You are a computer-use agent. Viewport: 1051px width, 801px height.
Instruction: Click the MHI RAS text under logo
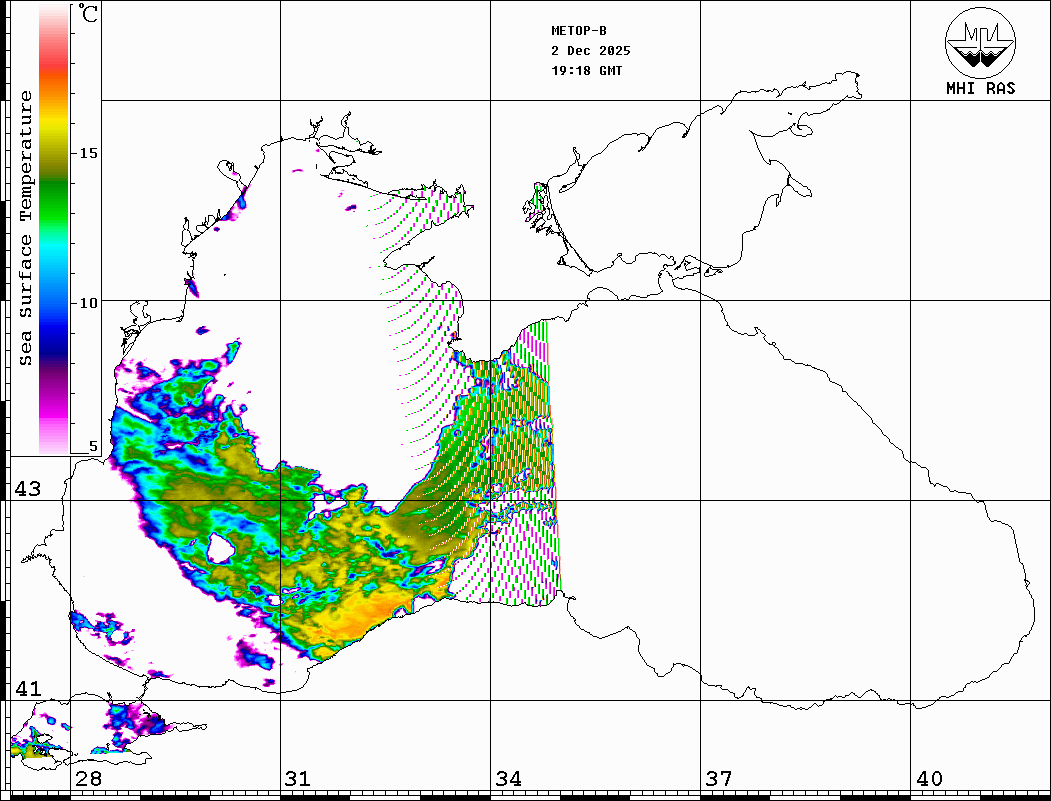pos(980,88)
